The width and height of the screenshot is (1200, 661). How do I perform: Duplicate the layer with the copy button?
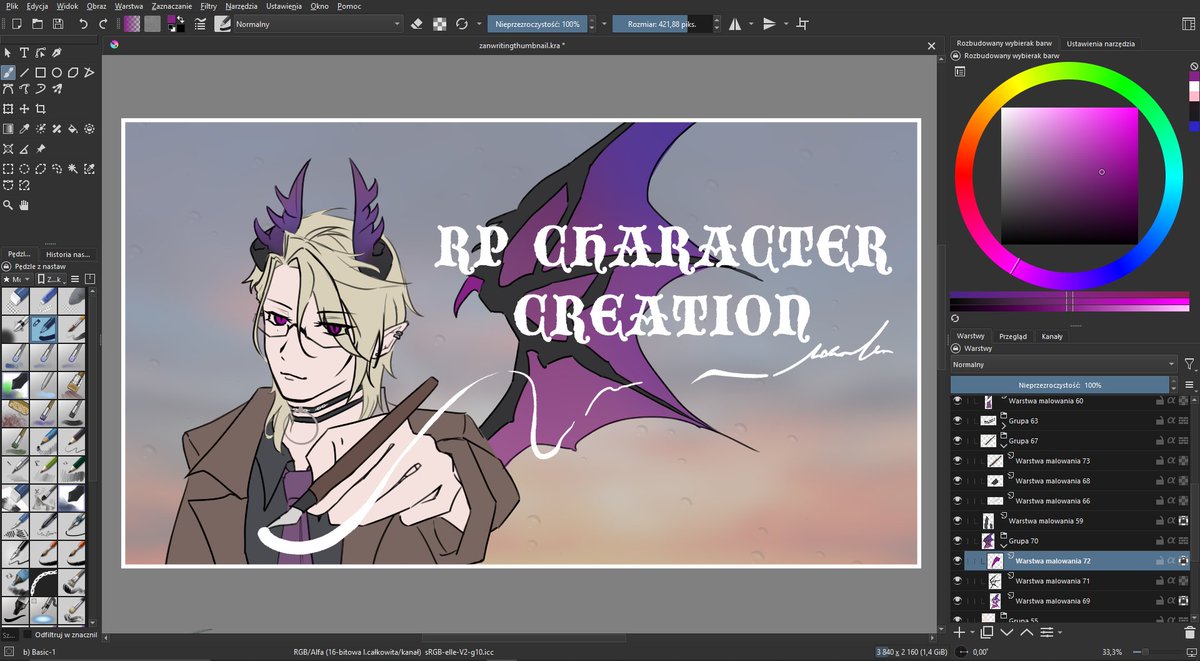pos(987,632)
